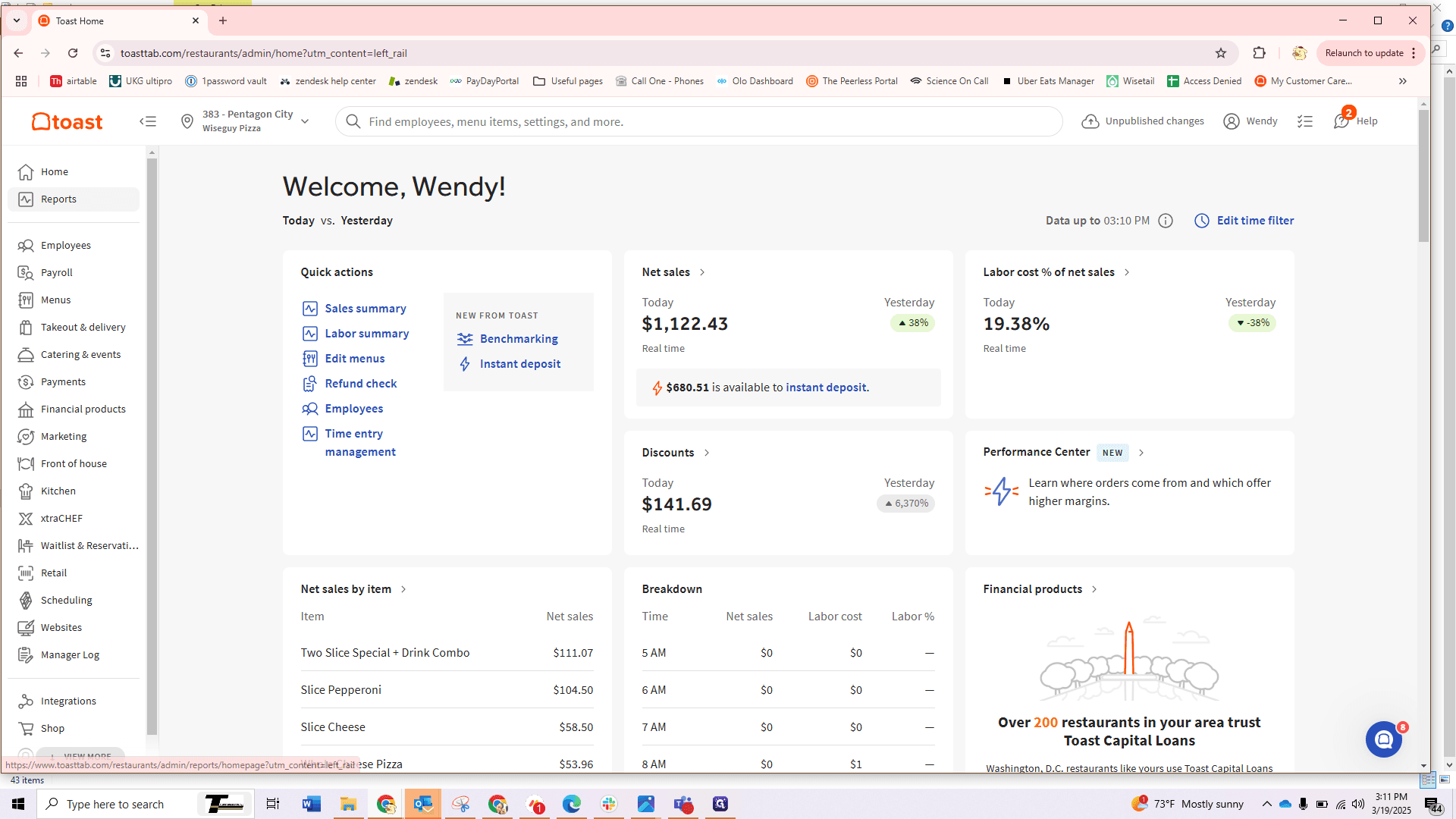The image size is (1456, 819).
Task: Open the zendesk help center bookmark
Action: point(328,81)
